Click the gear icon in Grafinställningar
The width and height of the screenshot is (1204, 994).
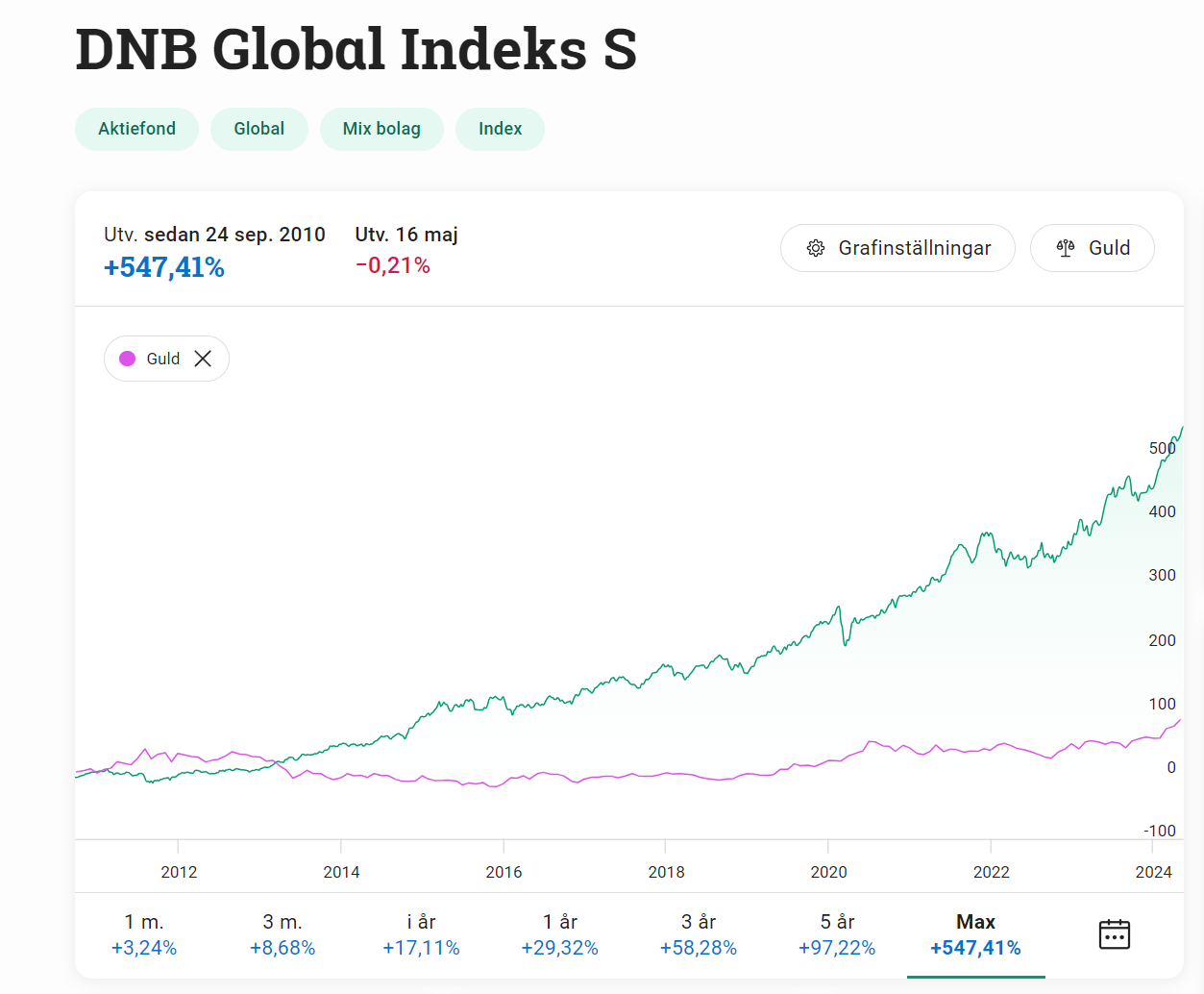click(816, 248)
